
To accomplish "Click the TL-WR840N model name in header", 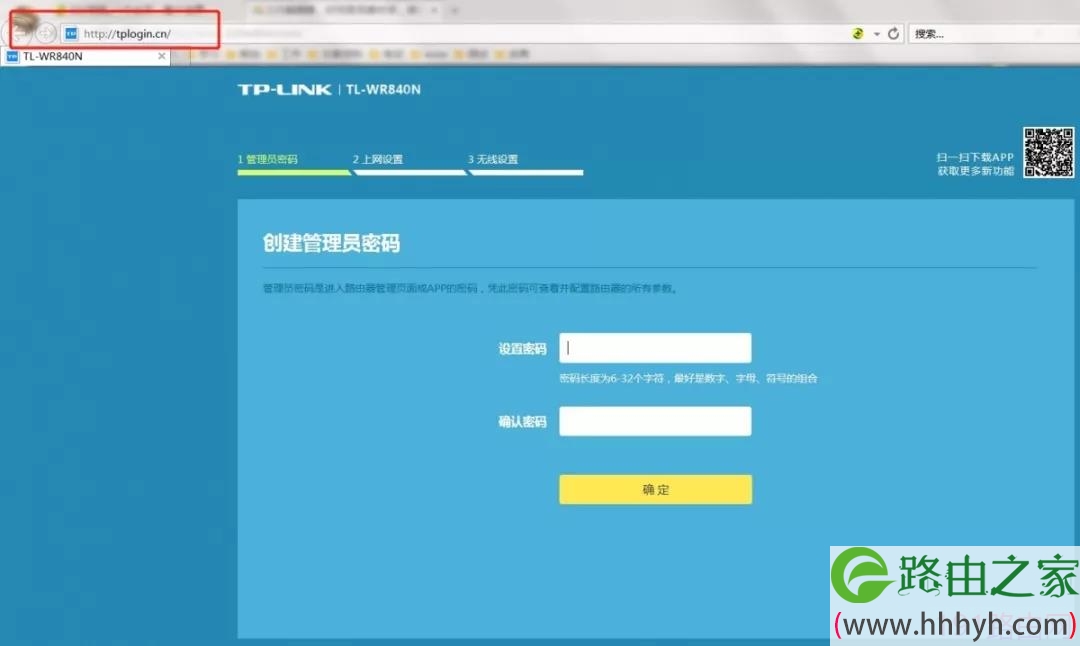I will click(x=383, y=90).
